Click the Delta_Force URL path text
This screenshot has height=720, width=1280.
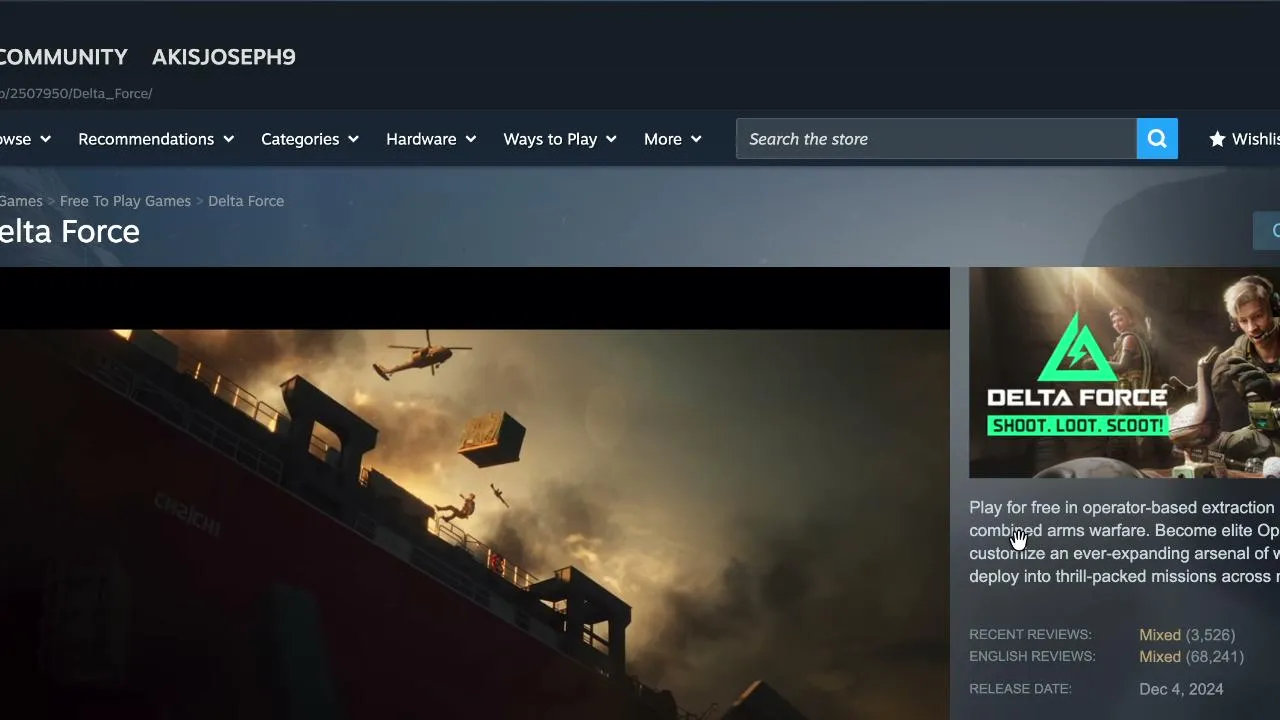(76, 93)
